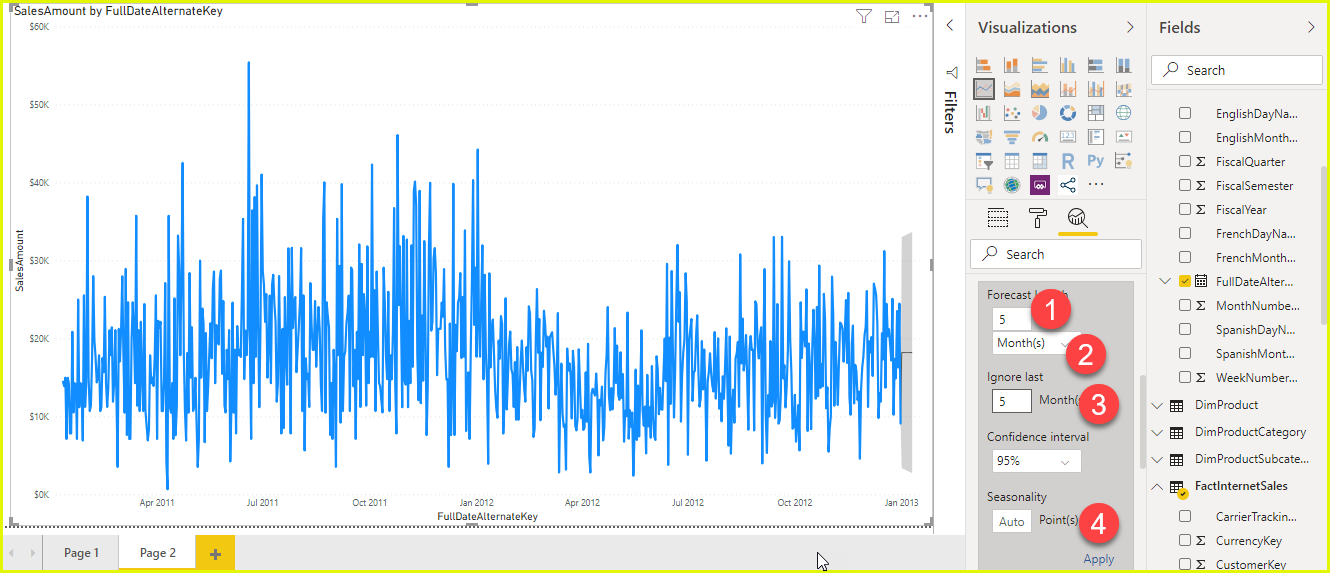The image size is (1330, 573).
Task: Select the pie chart visualization
Action: (1039, 113)
